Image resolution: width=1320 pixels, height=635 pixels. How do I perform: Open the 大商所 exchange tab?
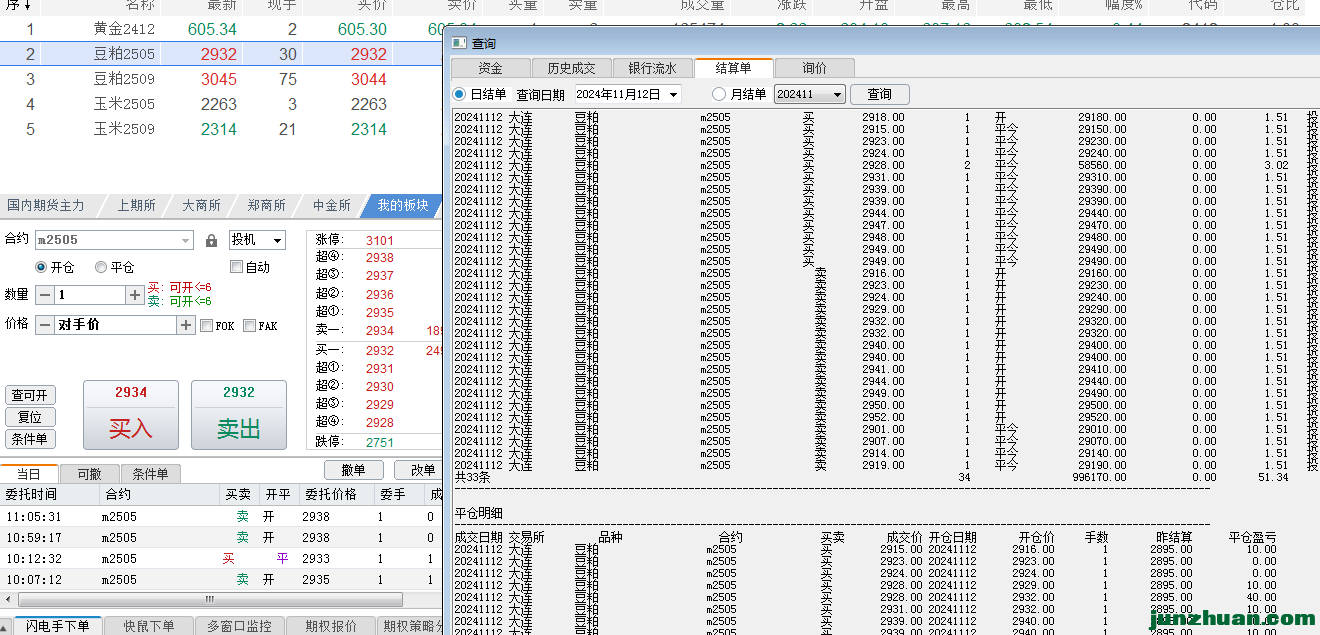click(x=201, y=205)
